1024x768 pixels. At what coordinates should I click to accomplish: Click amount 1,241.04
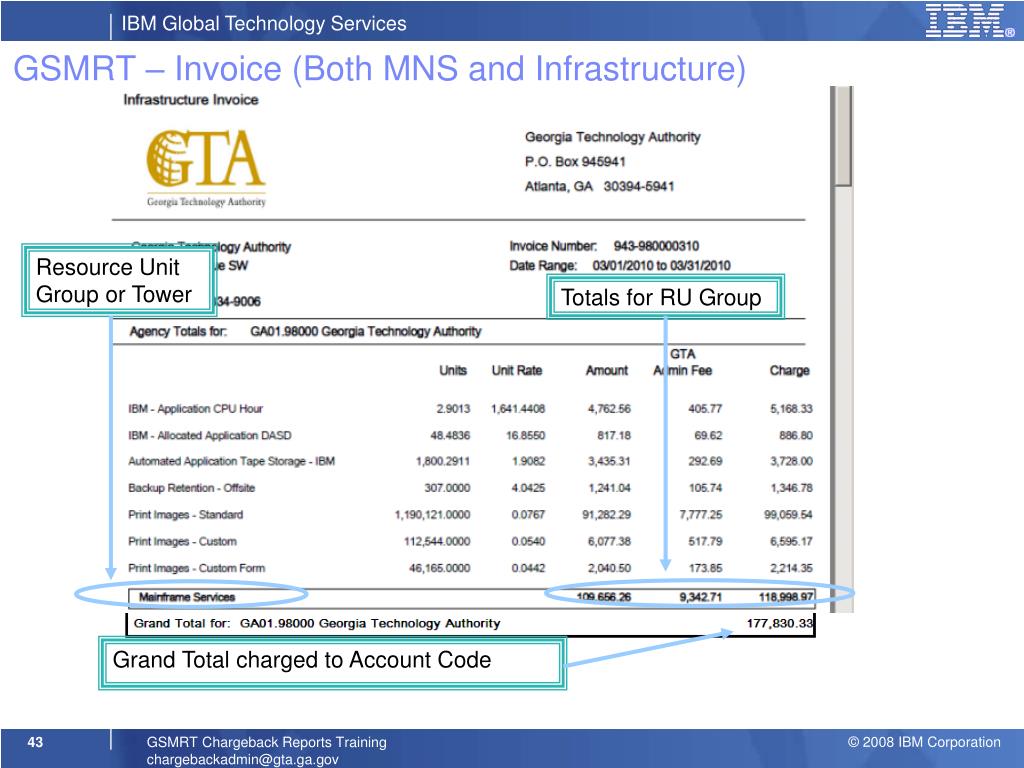pyautogui.click(x=609, y=488)
